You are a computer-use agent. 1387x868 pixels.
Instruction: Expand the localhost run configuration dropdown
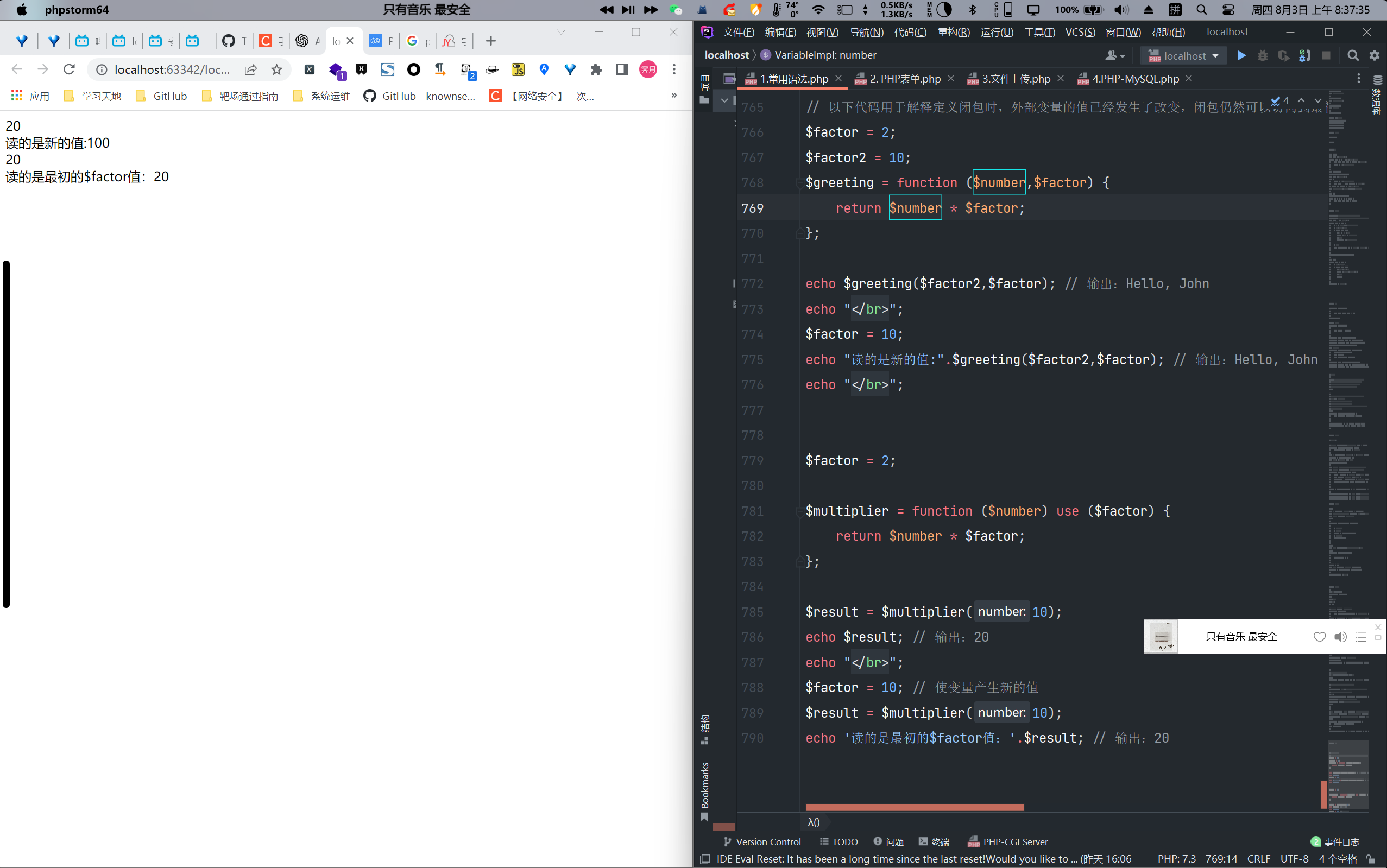click(x=1215, y=56)
